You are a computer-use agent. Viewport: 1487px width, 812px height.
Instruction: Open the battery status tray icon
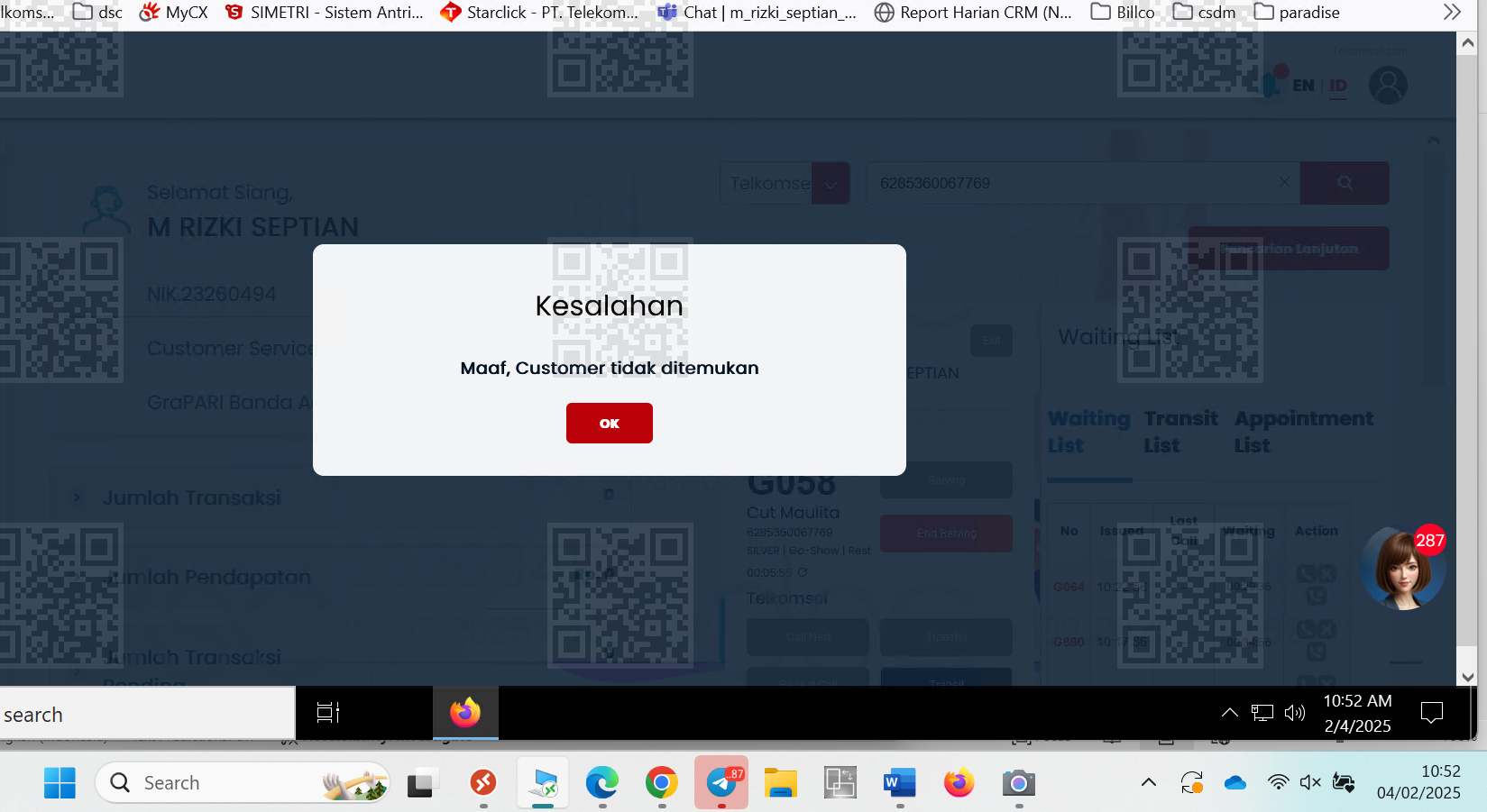coord(1344,782)
